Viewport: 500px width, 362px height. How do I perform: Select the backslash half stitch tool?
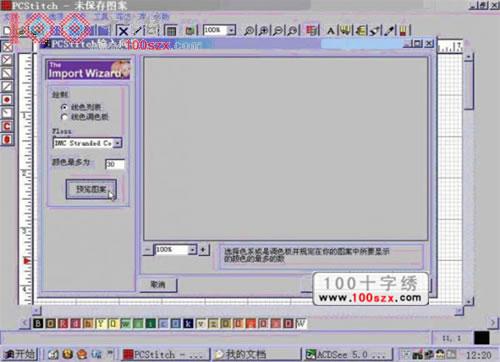[7, 73]
